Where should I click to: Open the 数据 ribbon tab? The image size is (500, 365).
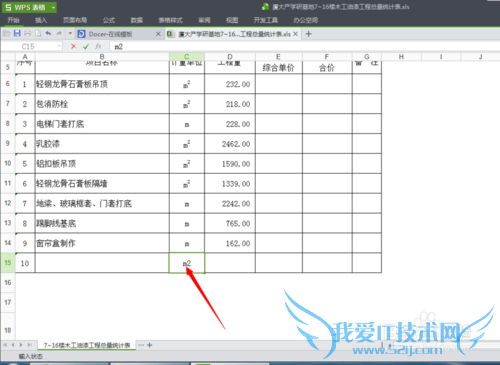click(137, 20)
